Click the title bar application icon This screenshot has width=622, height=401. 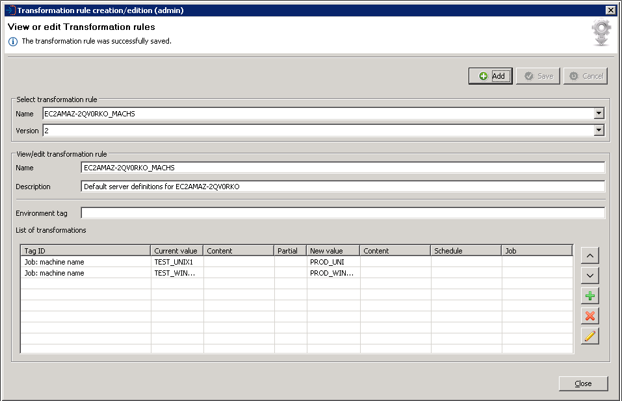tap(11, 10)
